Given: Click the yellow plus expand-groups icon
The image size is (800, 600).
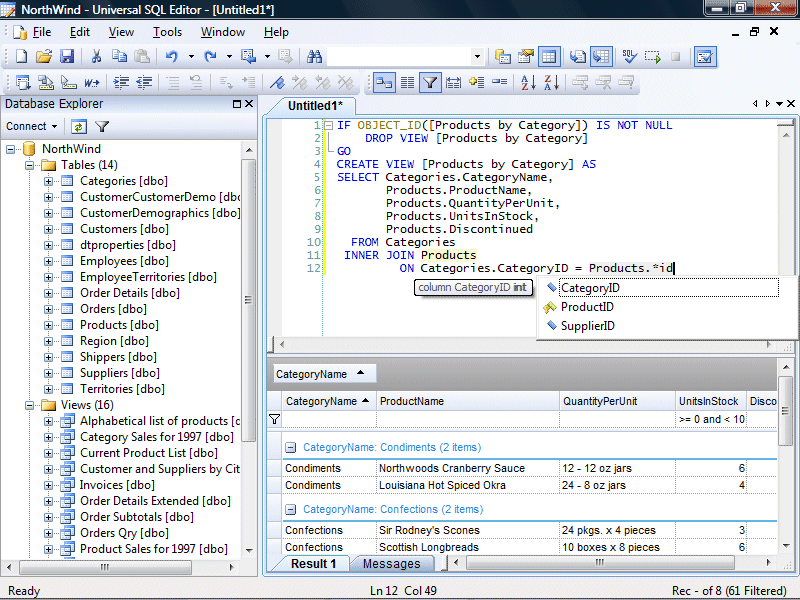Looking at the screenshot, I should click(x=477, y=82).
